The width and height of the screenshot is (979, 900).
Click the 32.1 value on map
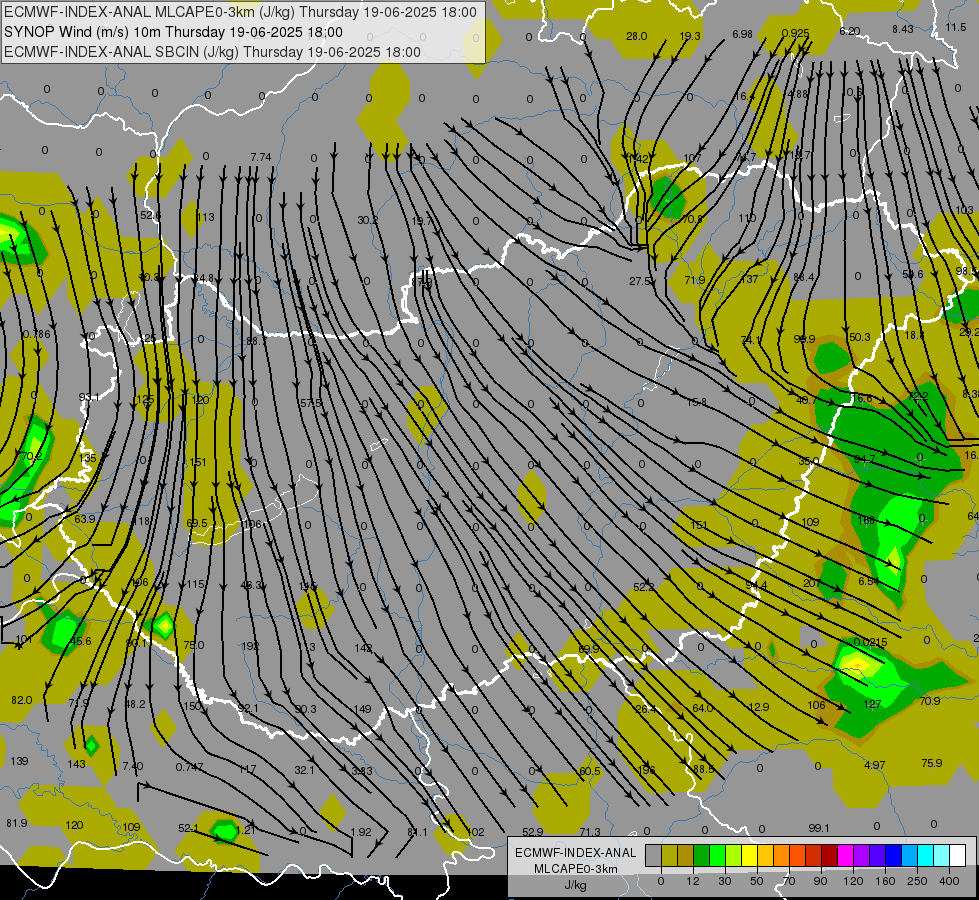[305, 771]
